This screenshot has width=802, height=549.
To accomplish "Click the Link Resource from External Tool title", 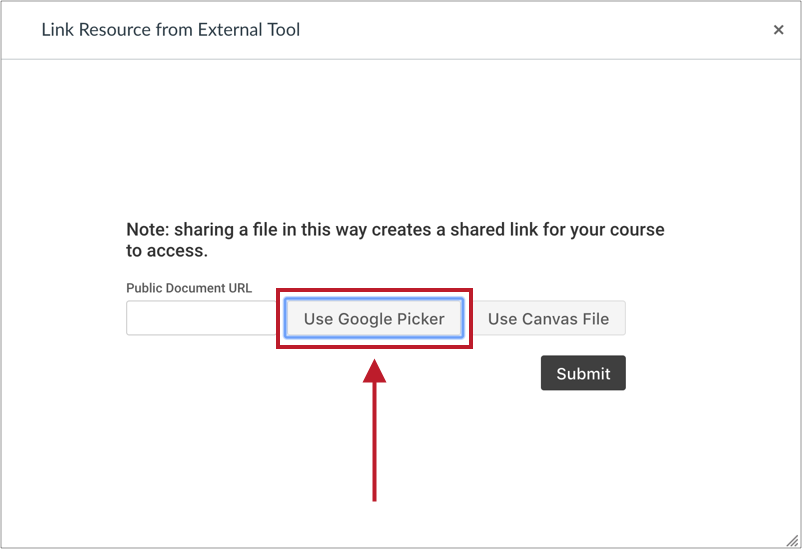I will pos(170,30).
